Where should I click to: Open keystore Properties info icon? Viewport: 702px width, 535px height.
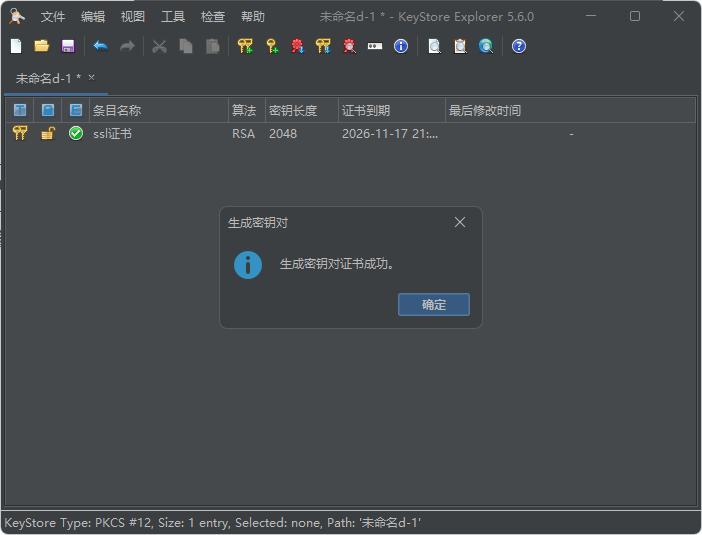pos(401,46)
